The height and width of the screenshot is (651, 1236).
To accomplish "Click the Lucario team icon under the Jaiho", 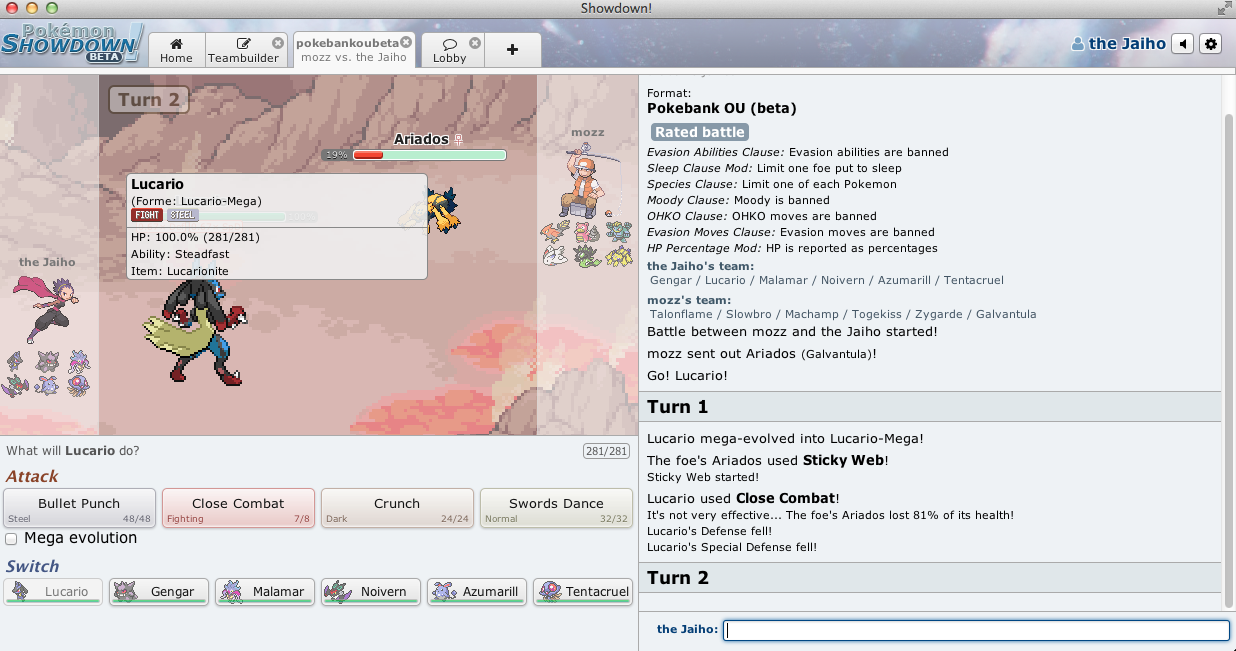I will (x=16, y=362).
